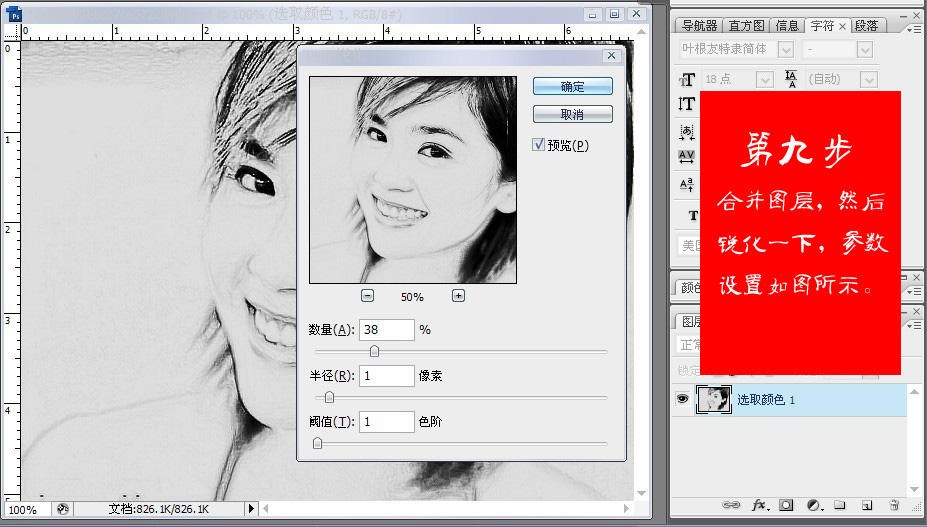Click the leading icon in Character panel

791,79
